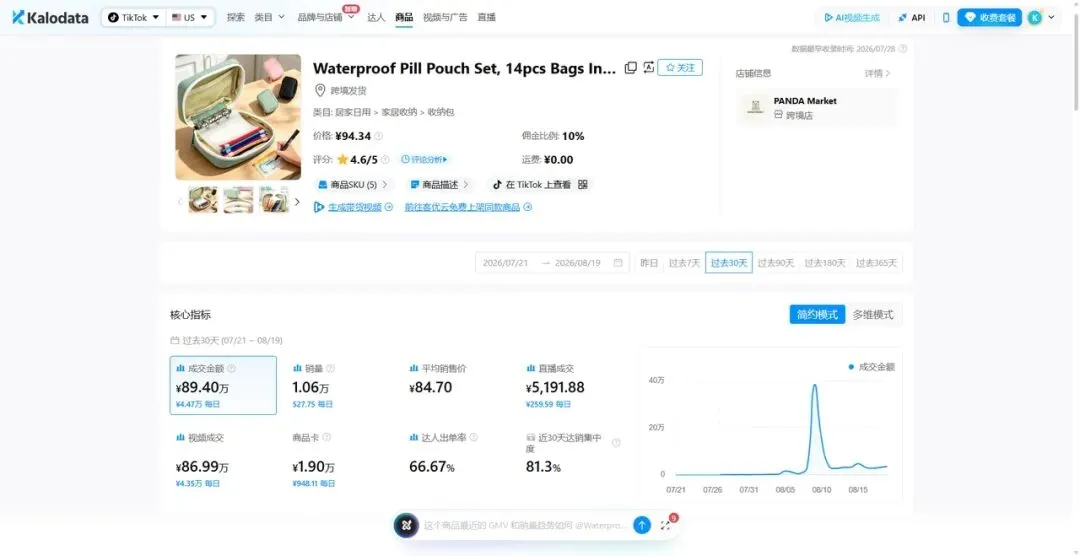Expand 商品描述 details
The image size is (1080, 556).
(439, 185)
